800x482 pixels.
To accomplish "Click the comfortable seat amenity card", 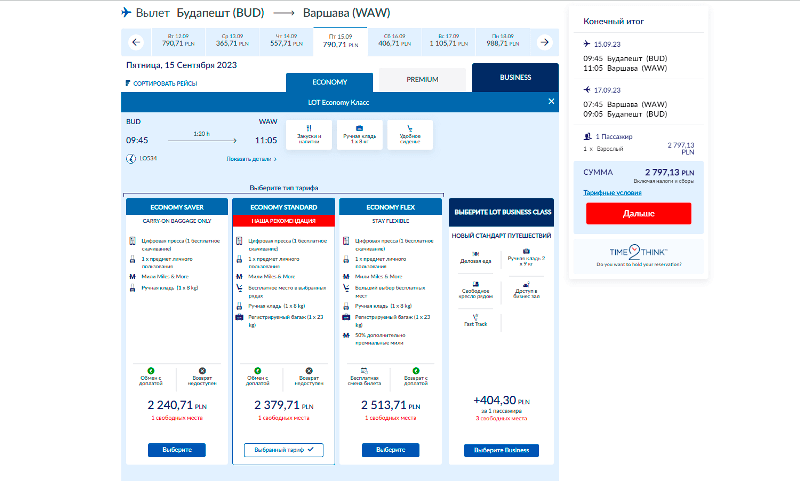I will (410, 135).
